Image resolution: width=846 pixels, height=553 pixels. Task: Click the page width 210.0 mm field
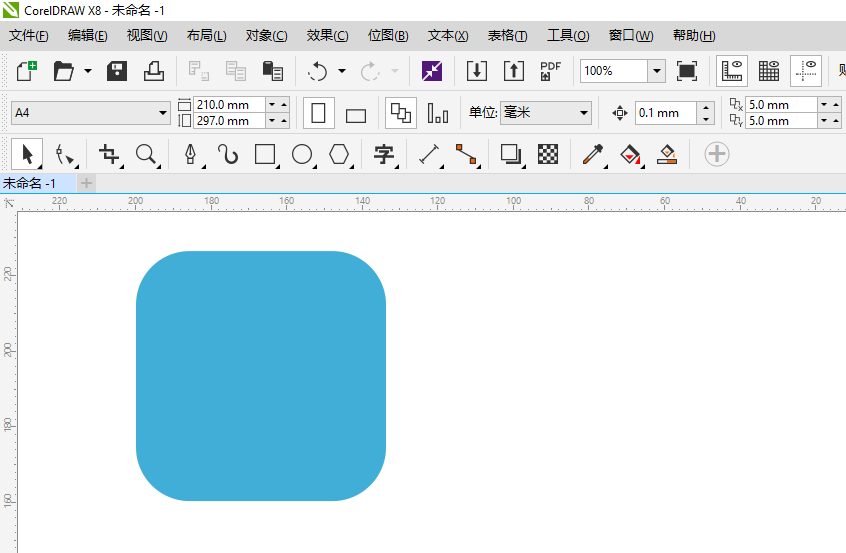[x=229, y=105]
